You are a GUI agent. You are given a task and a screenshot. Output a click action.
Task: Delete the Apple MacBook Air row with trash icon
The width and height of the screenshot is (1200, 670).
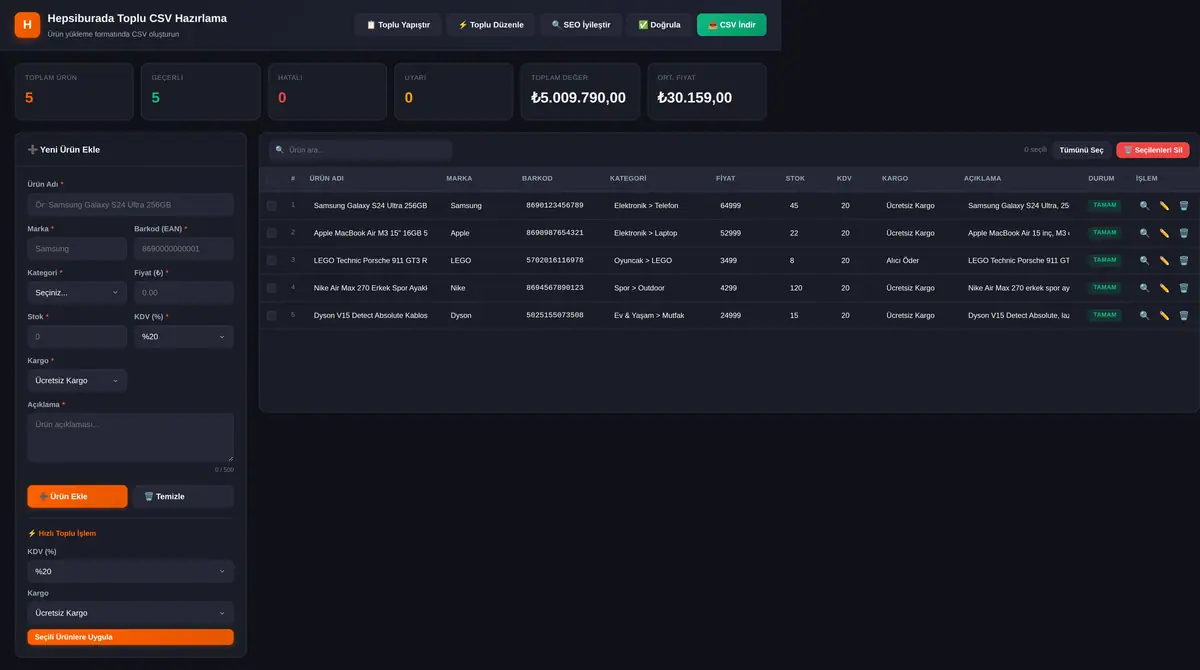coord(1183,233)
